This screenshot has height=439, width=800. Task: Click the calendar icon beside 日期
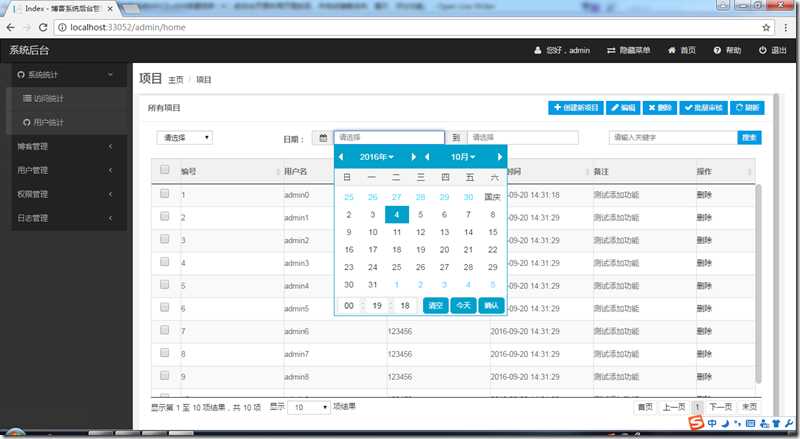pos(323,138)
